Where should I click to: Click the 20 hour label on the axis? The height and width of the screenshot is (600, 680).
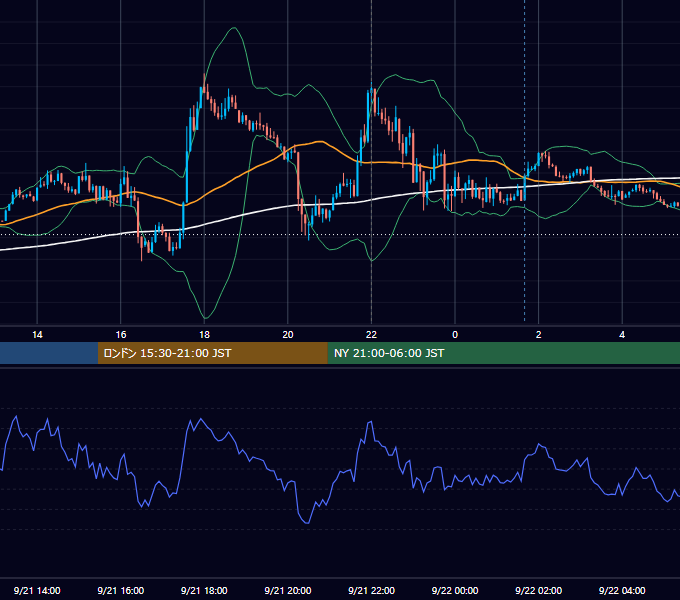pyautogui.click(x=288, y=335)
